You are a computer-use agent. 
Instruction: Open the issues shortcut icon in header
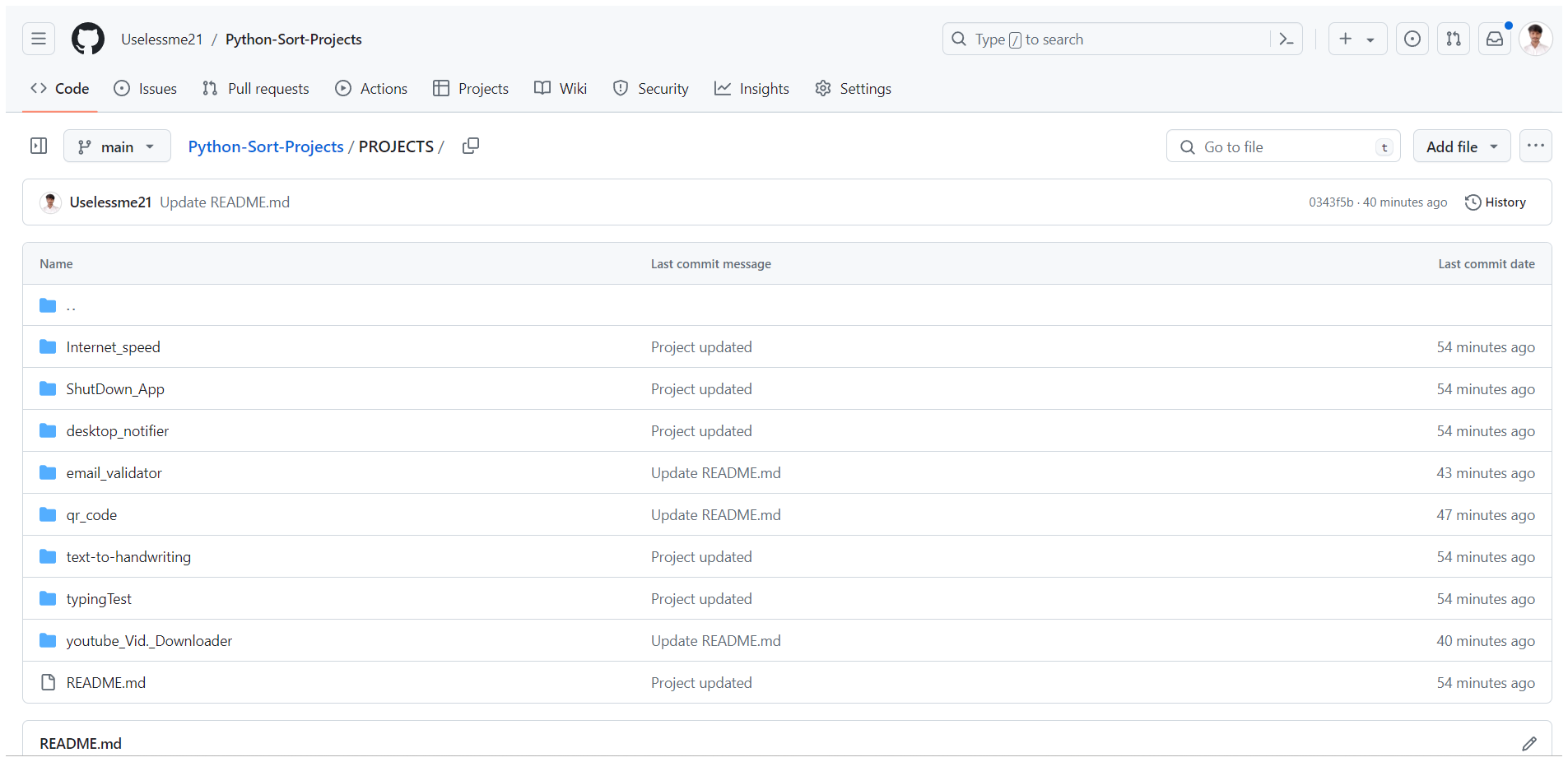tap(1412, 39)
